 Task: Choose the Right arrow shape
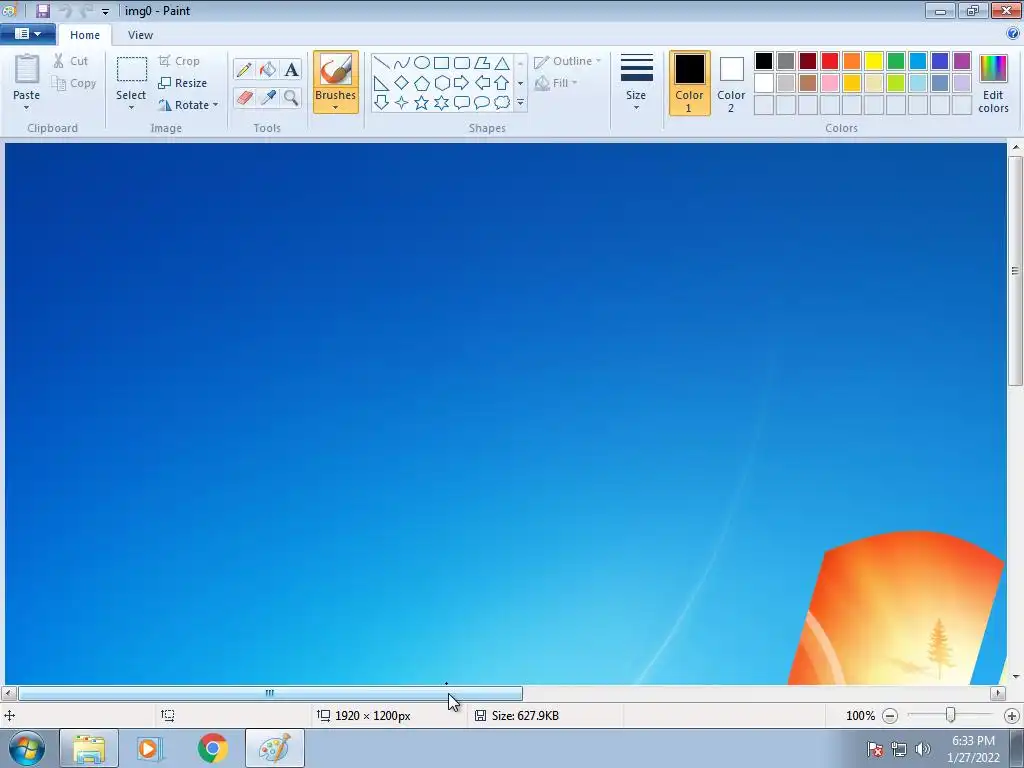point(462,83)
